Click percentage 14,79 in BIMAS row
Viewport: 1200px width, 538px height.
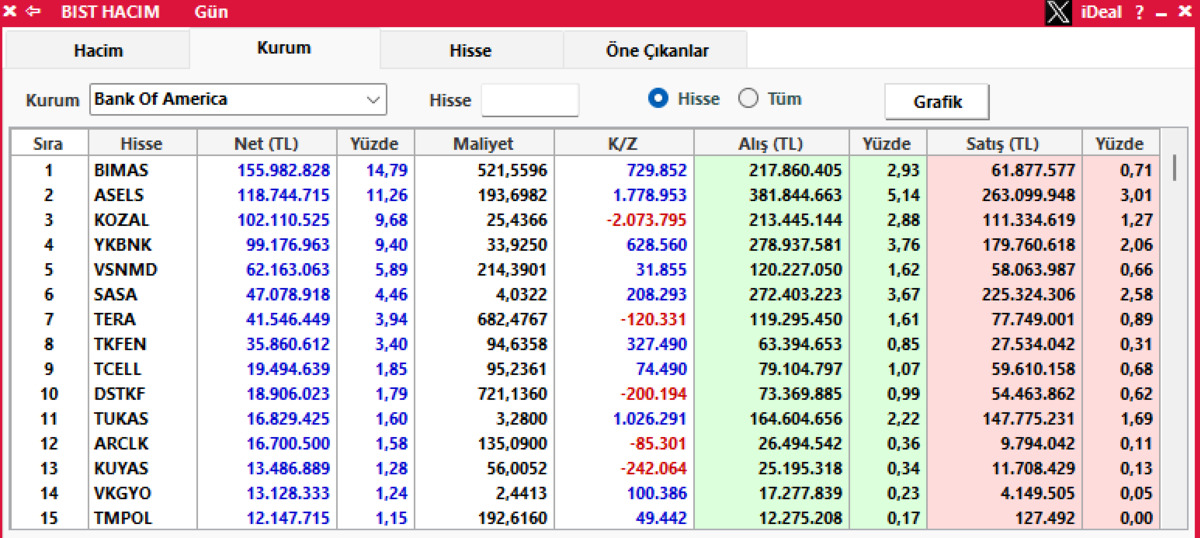pos(388,170)
